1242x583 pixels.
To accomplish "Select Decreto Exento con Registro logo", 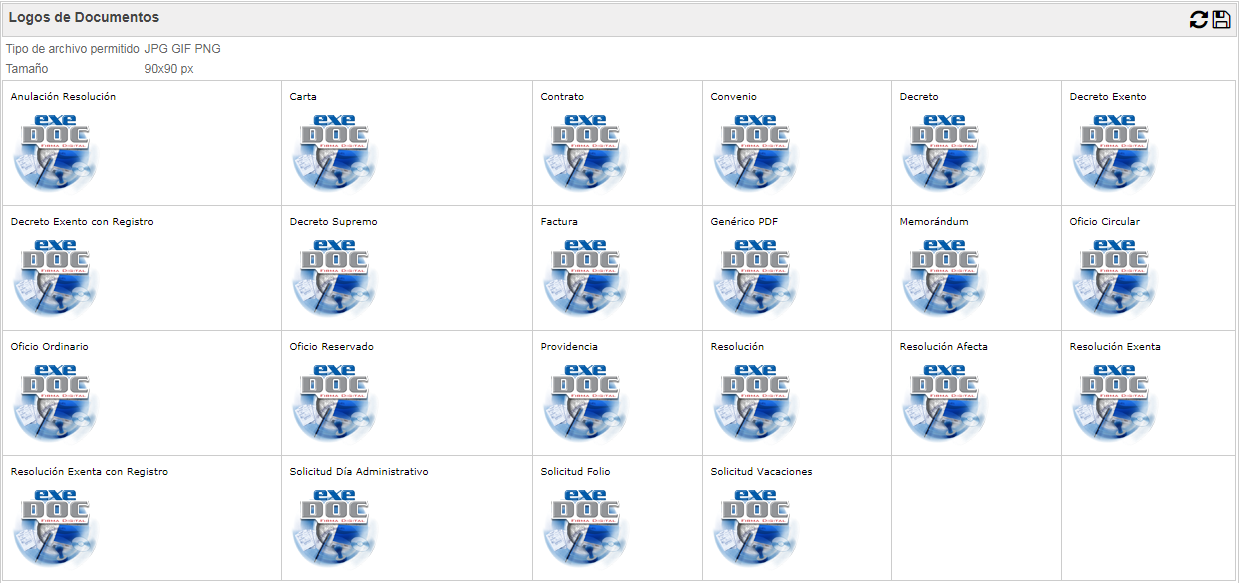I will (x=56, y=278).
